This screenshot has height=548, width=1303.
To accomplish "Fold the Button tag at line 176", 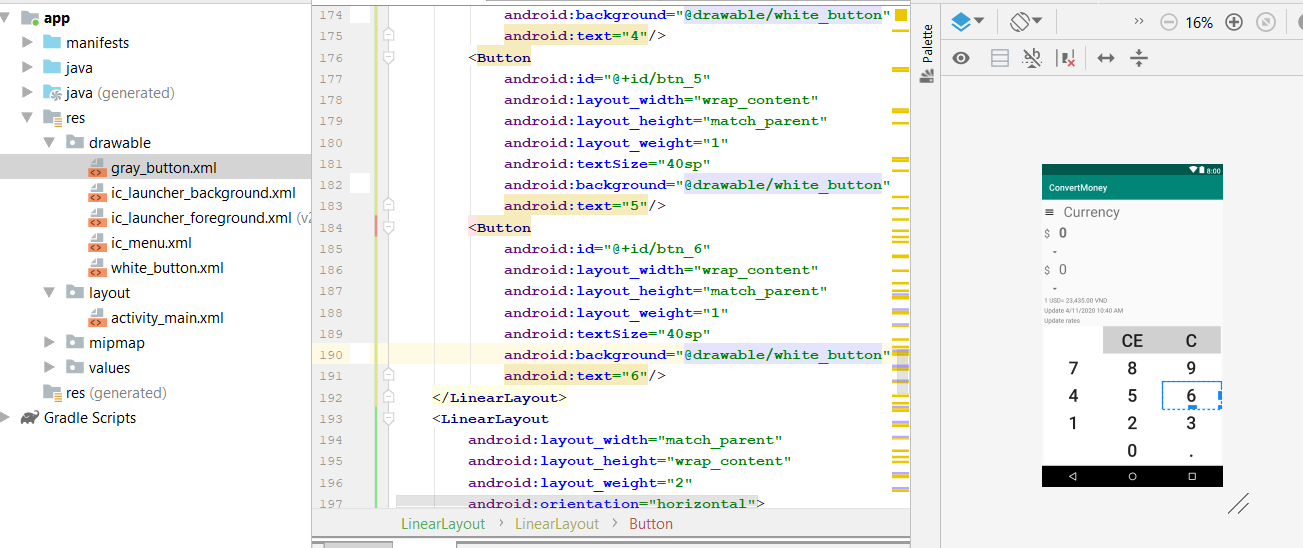I will [x=389, y=58].
